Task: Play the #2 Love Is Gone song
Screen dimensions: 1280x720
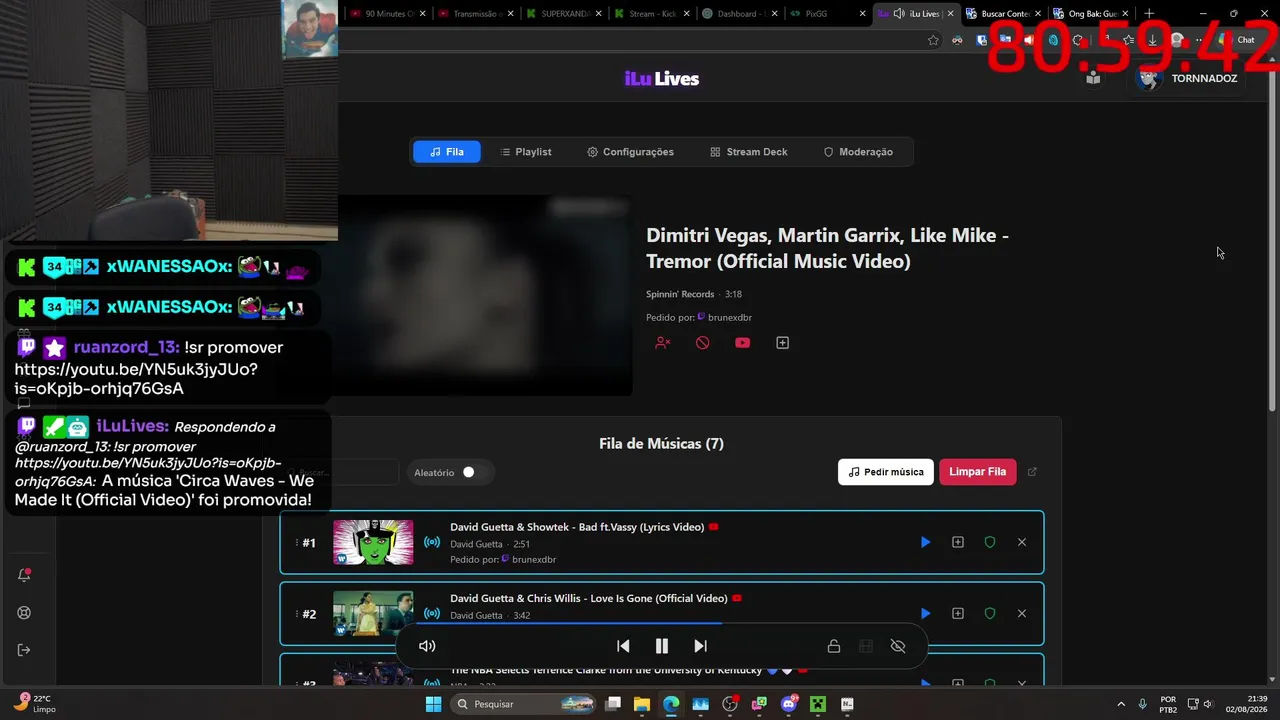Action: click(x=925, y=613)
